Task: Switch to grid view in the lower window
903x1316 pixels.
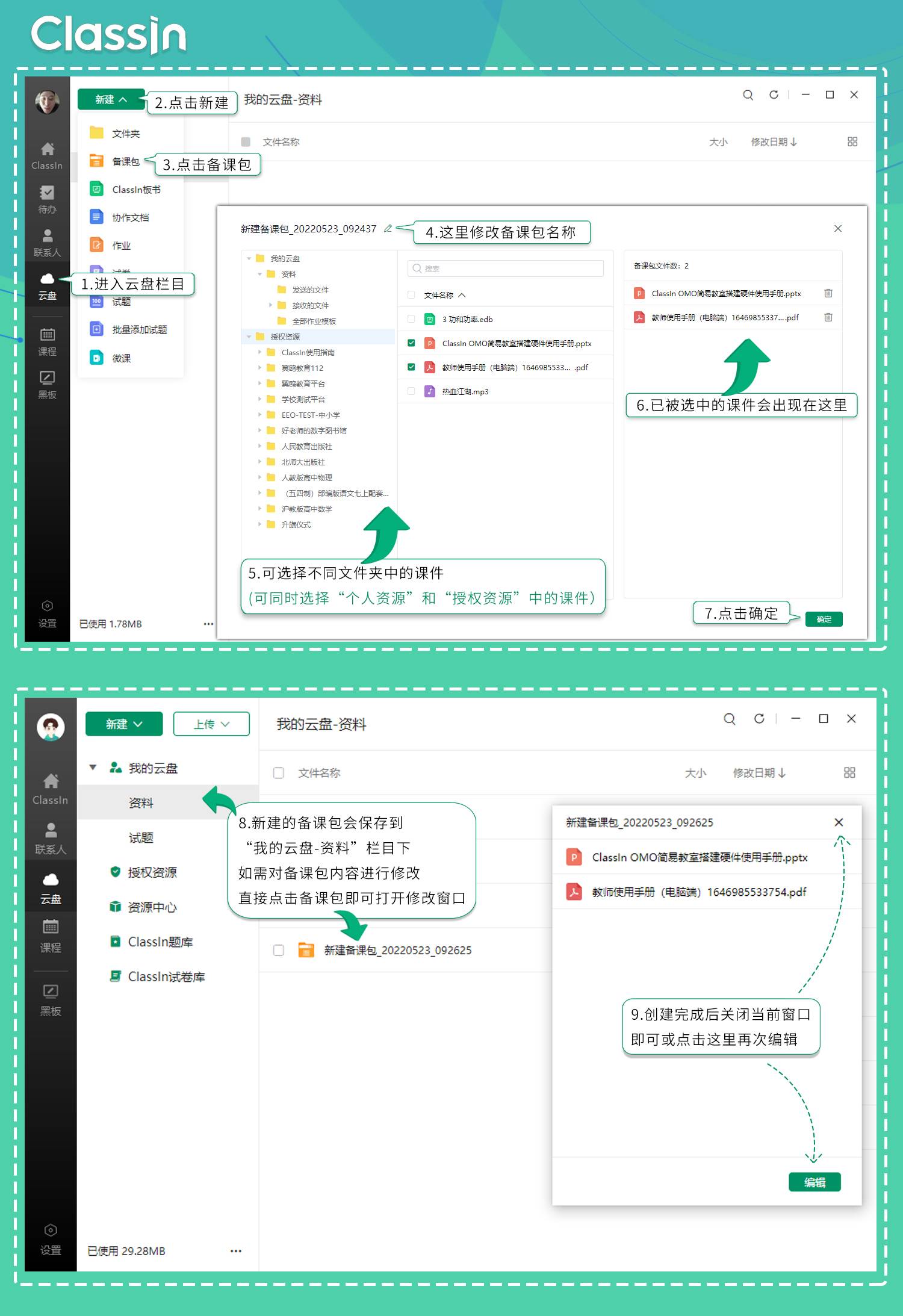Action: click(x=849, y=772)
